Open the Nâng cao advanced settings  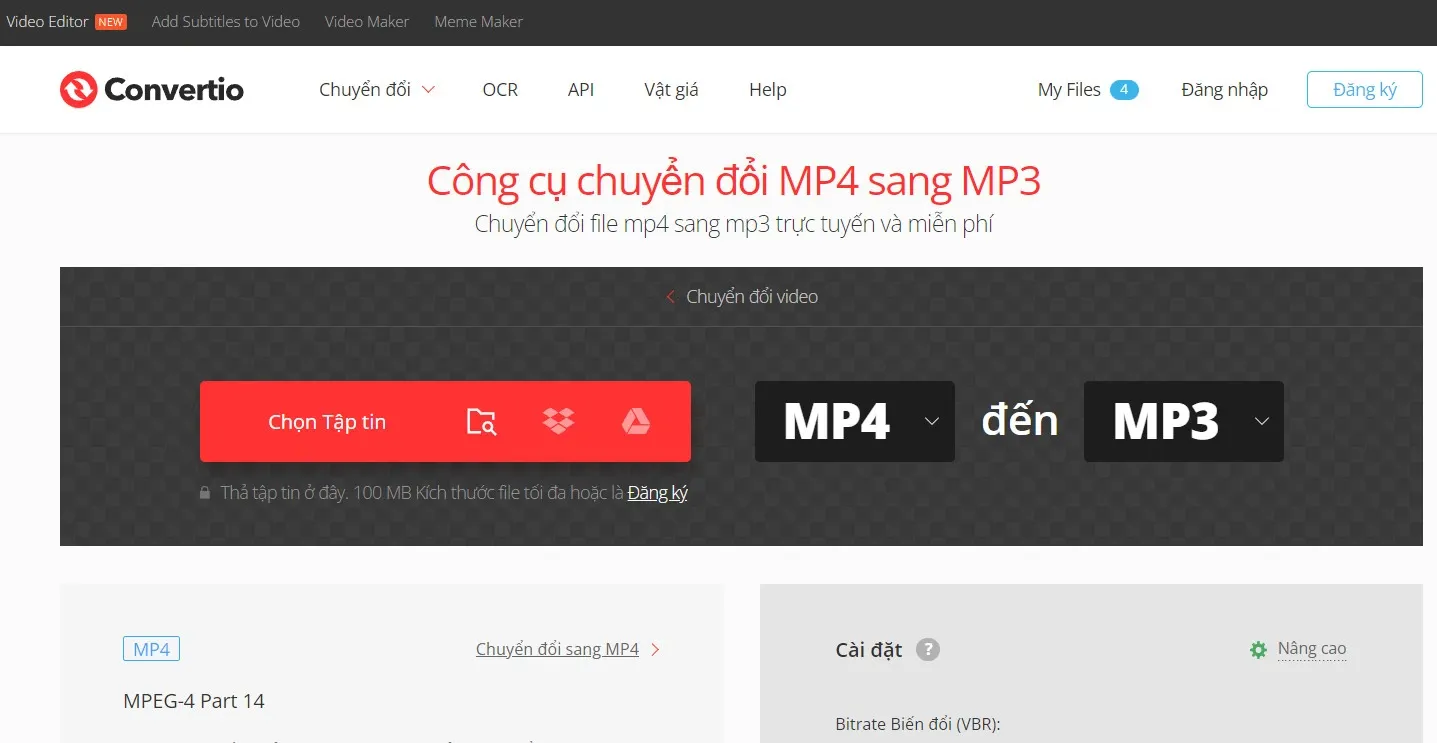(x=1312, y=649)
